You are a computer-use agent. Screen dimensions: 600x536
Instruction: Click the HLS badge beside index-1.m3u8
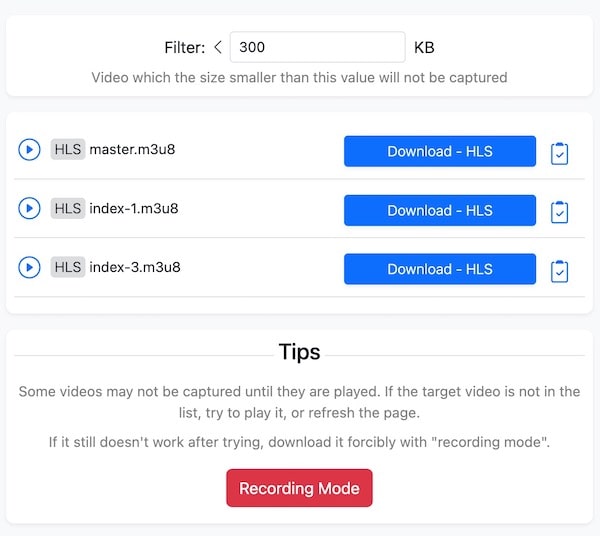68,209
